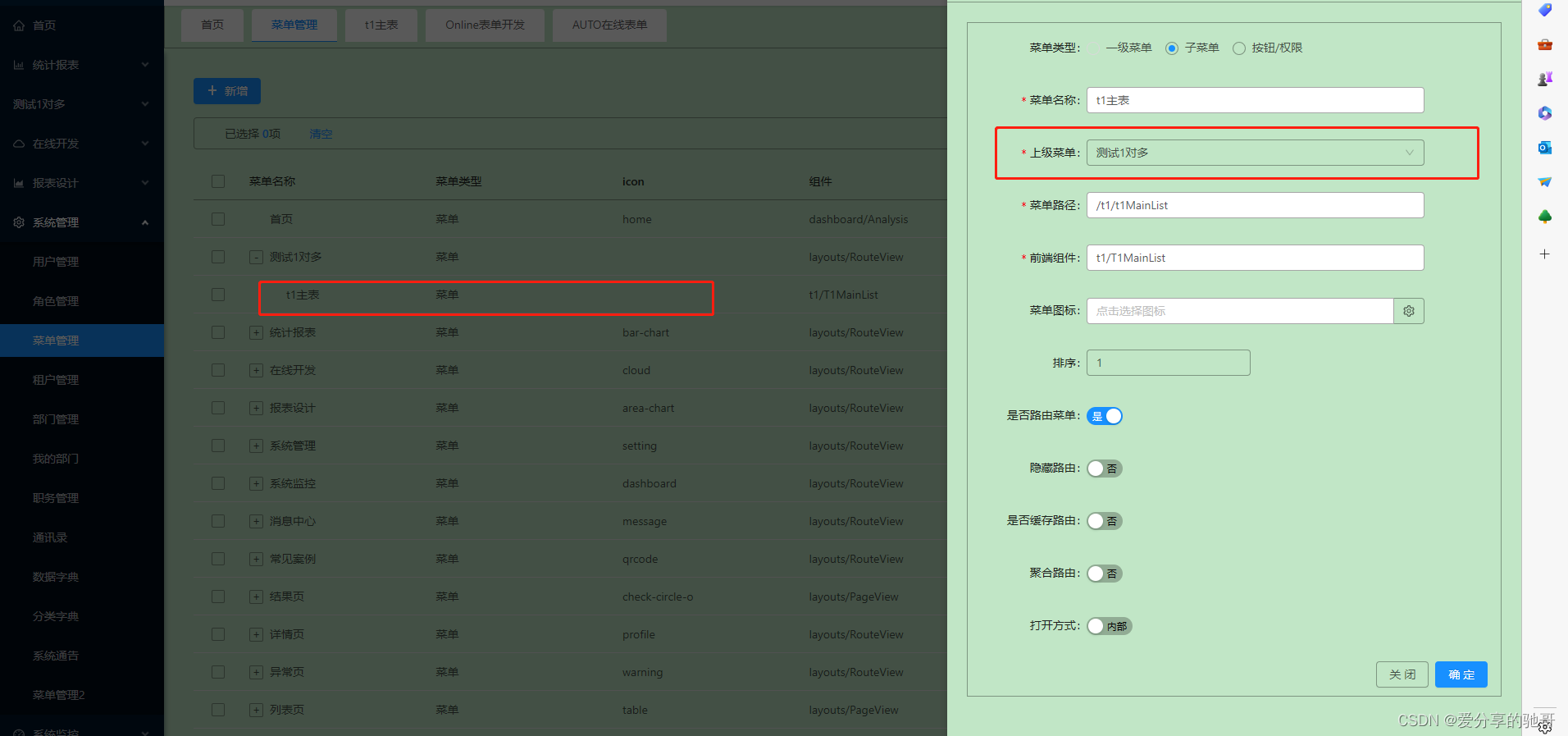Click the check-circle-o icon cell
Viewport: 1568px width, 736px height.
658,597
